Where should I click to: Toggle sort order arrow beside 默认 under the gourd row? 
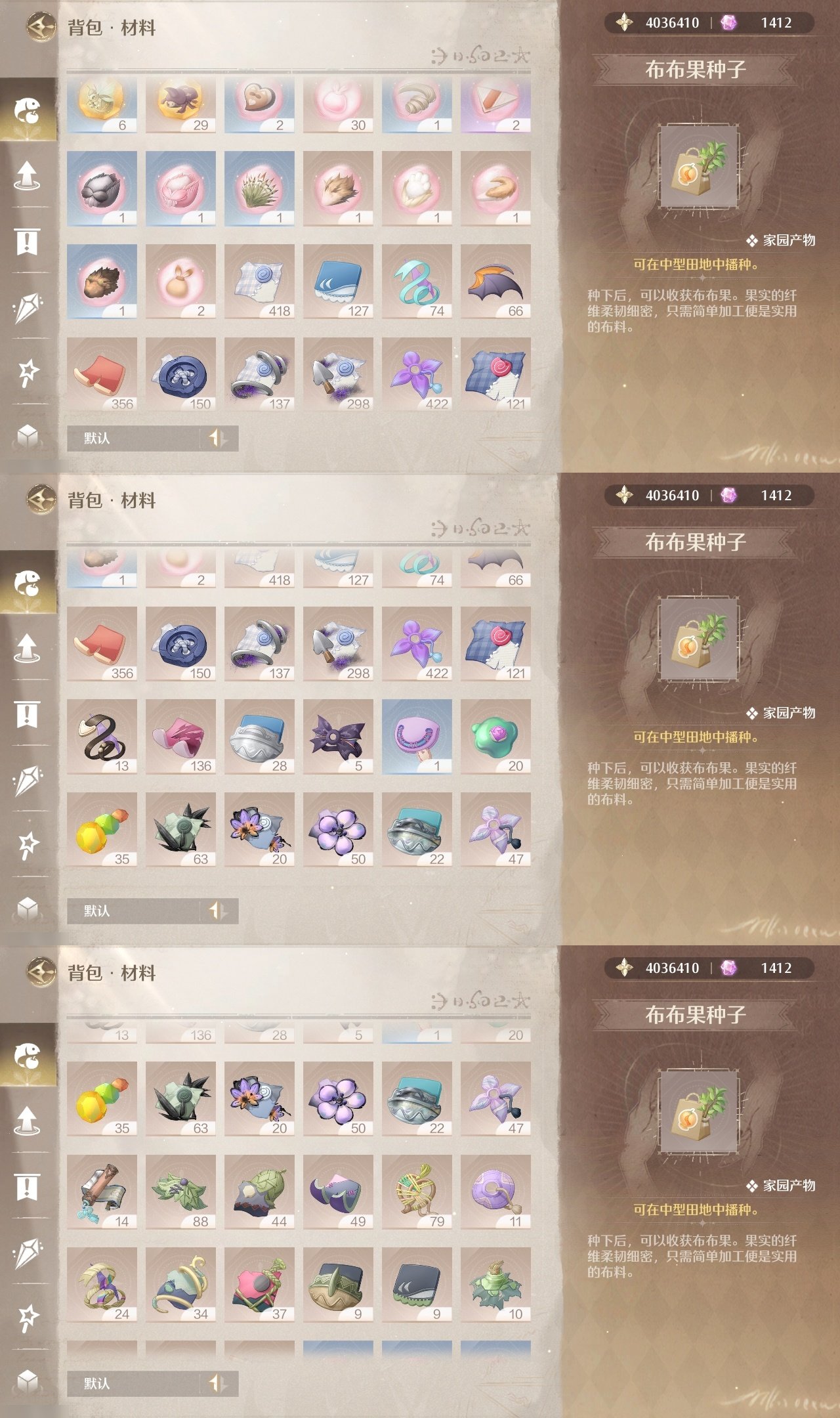[217, 911]
